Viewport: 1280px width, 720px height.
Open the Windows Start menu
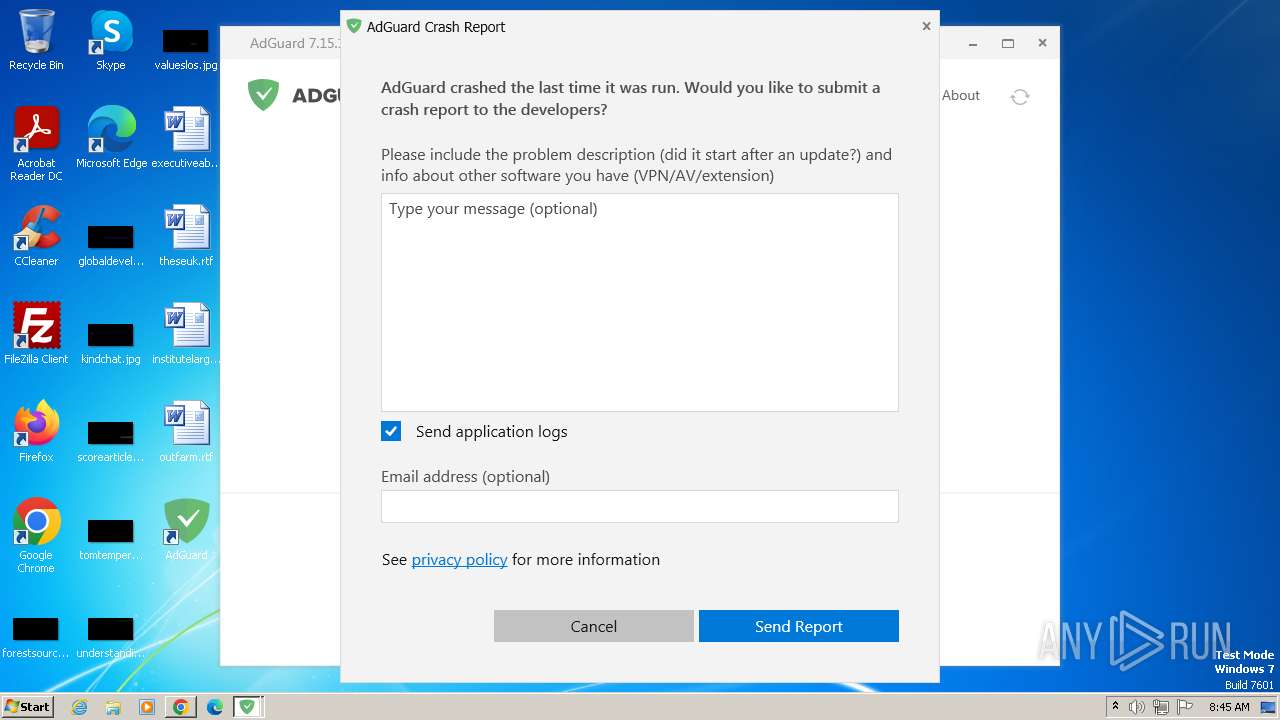[x=28, y=706]
